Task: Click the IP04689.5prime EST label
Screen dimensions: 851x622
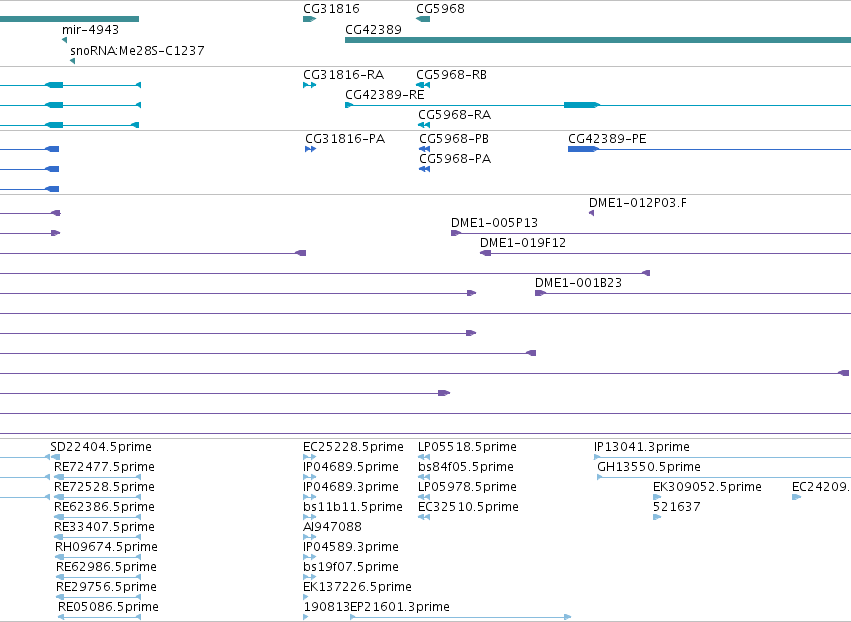Action: tap(351, 467)
